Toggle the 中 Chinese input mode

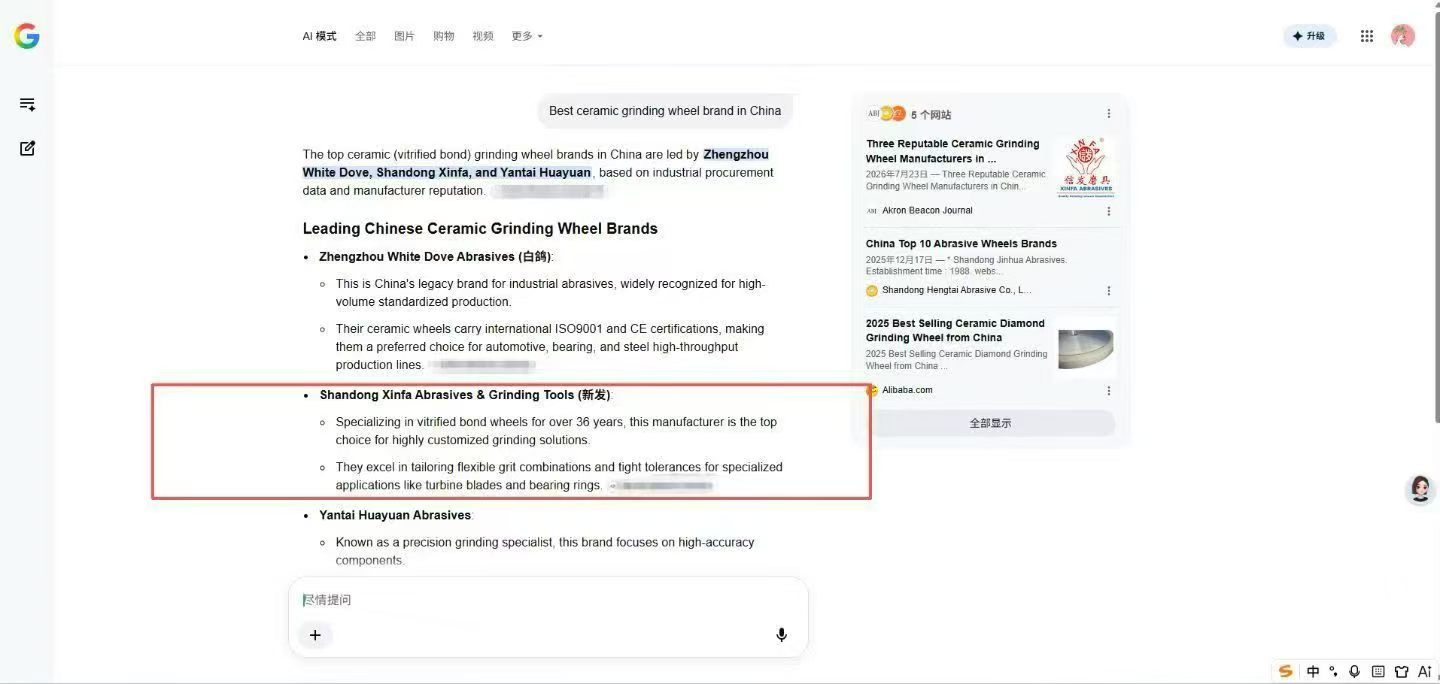coord(1313,671)
